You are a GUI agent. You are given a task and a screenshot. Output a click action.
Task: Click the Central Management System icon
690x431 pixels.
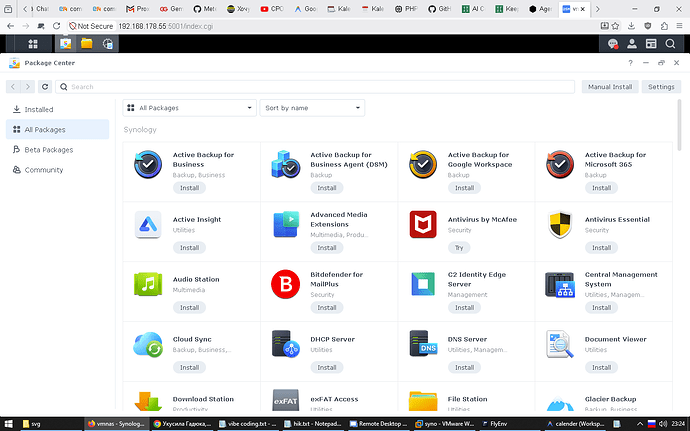point(560,284)
